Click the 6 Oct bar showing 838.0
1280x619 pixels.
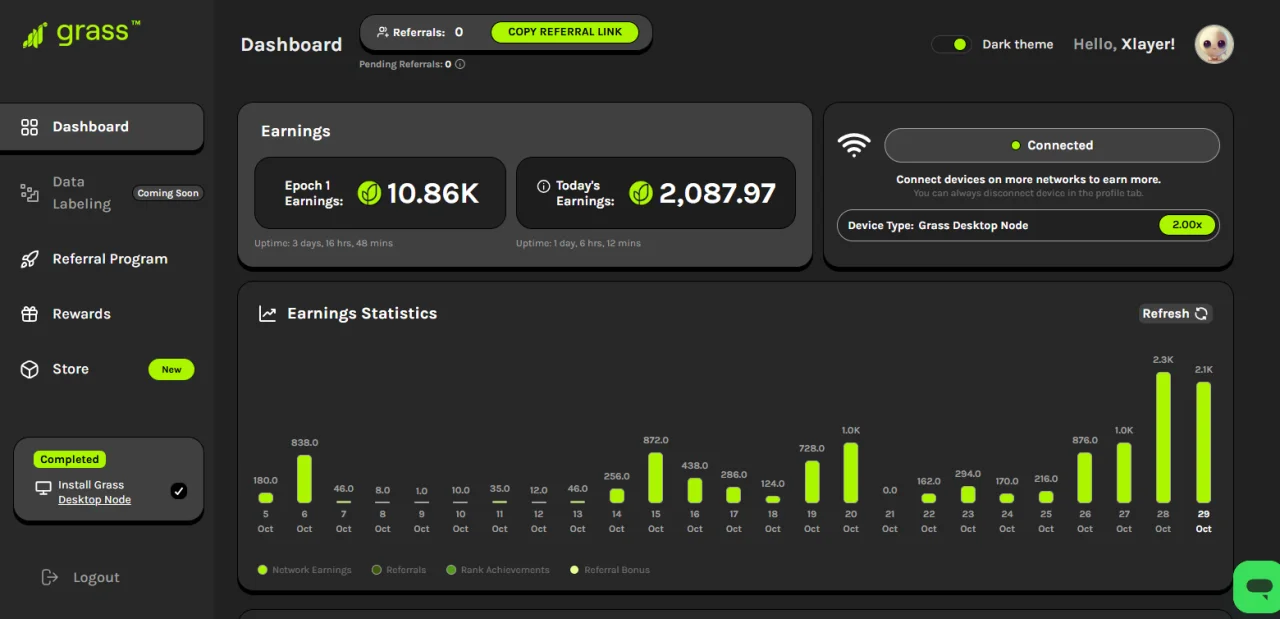[x=304, y=479]
